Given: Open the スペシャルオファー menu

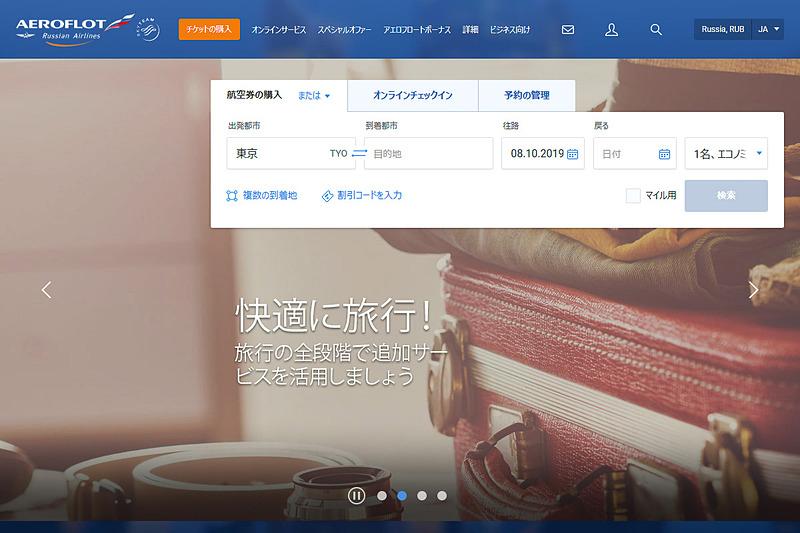Looking at the screenshot, I should [344, 30].
